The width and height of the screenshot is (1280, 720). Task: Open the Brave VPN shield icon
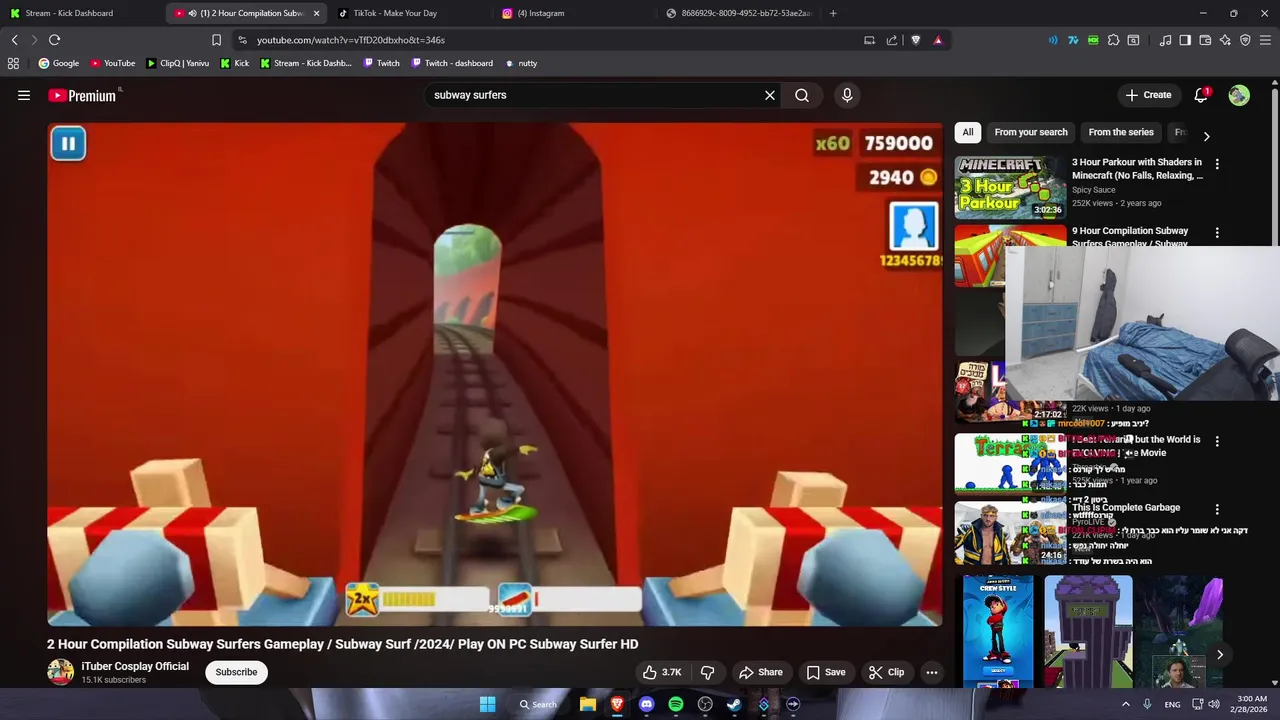coord(1245,40)
